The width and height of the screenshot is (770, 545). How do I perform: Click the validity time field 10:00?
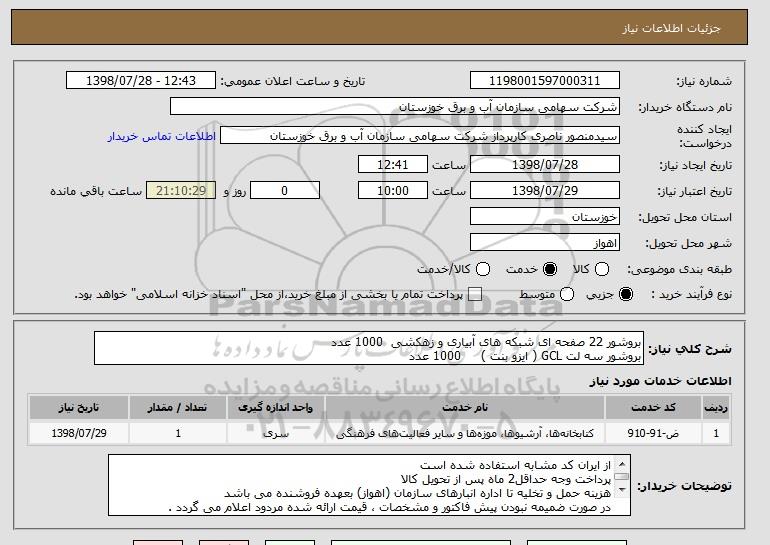[393, 191]
